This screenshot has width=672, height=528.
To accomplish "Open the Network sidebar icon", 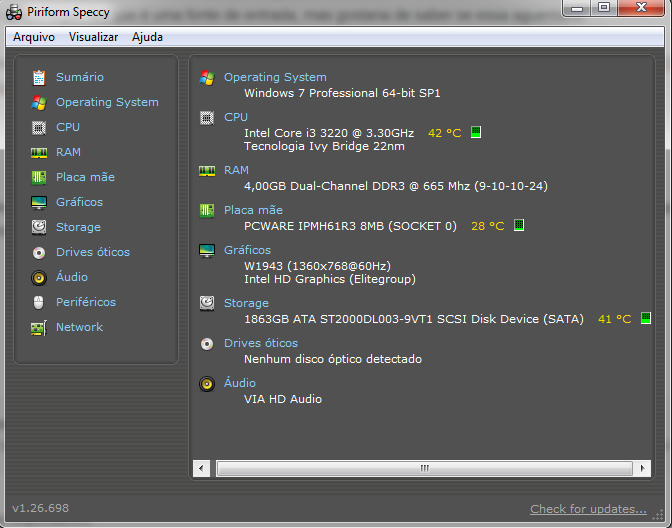I will pyautogui.click(x=39, y=327).
